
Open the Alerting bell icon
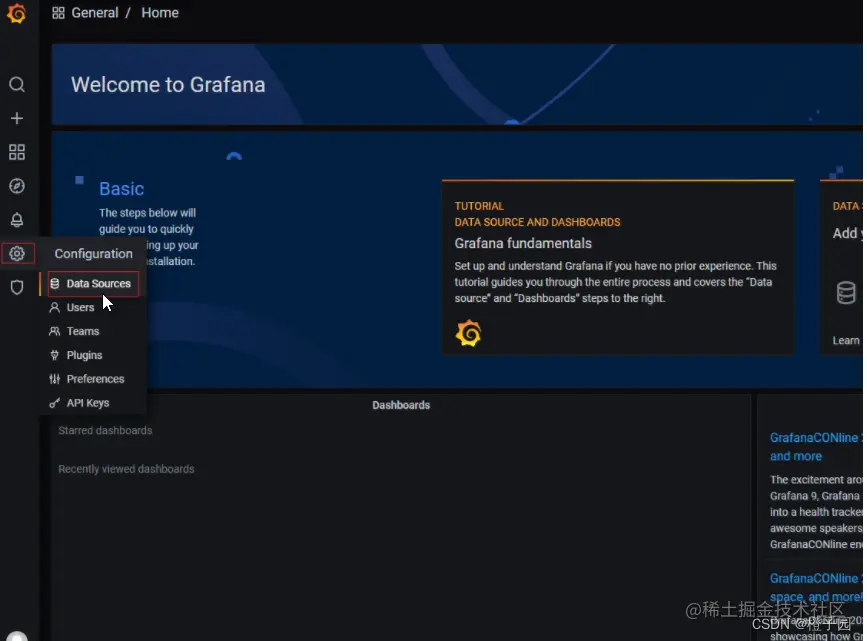pyautogui.click(x=17, y=220)
